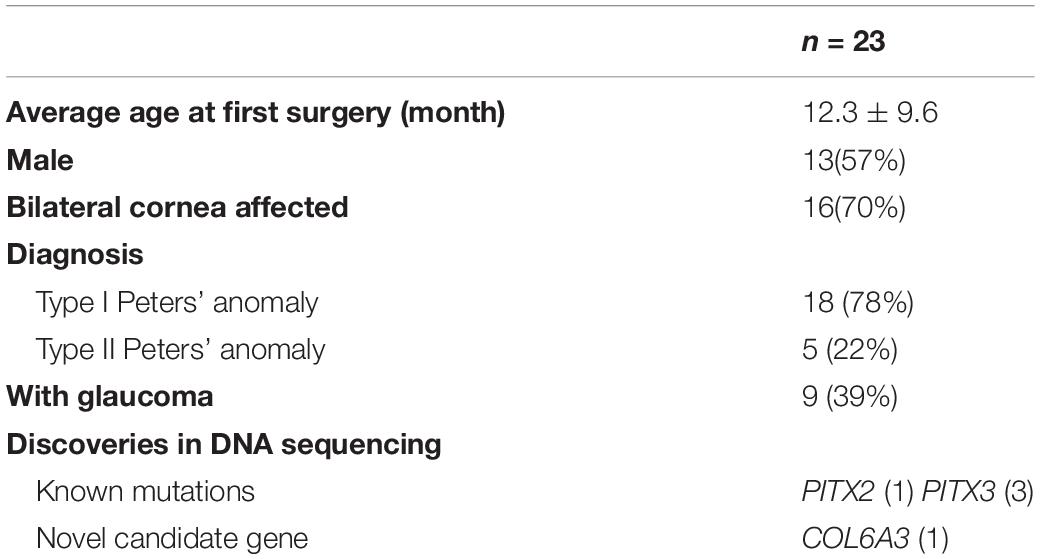
Task: Click the COL6A3 (1) gene text
Action: [875, 538]
